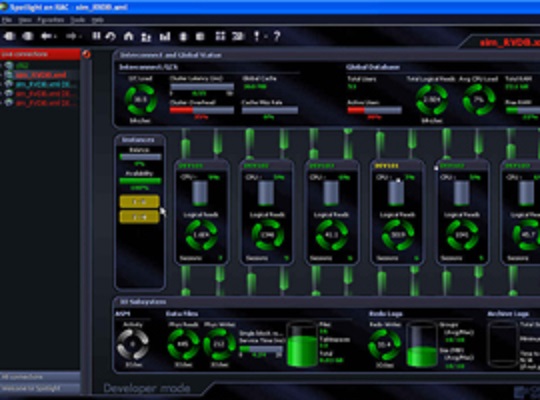Screen dimensions: 540x400
Task: Click the empty Archive Logs cylinder
Action: pos(502,345)
